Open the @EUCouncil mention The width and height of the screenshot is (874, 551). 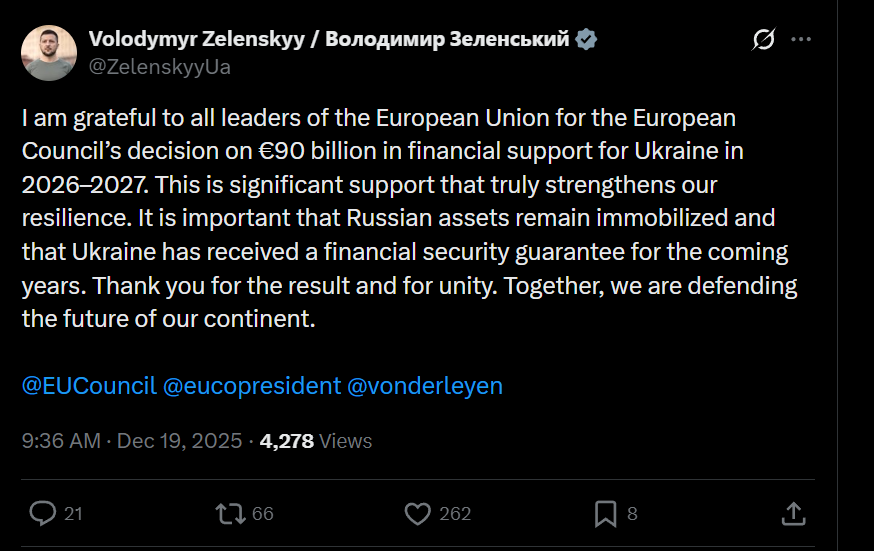click(89, 386)
